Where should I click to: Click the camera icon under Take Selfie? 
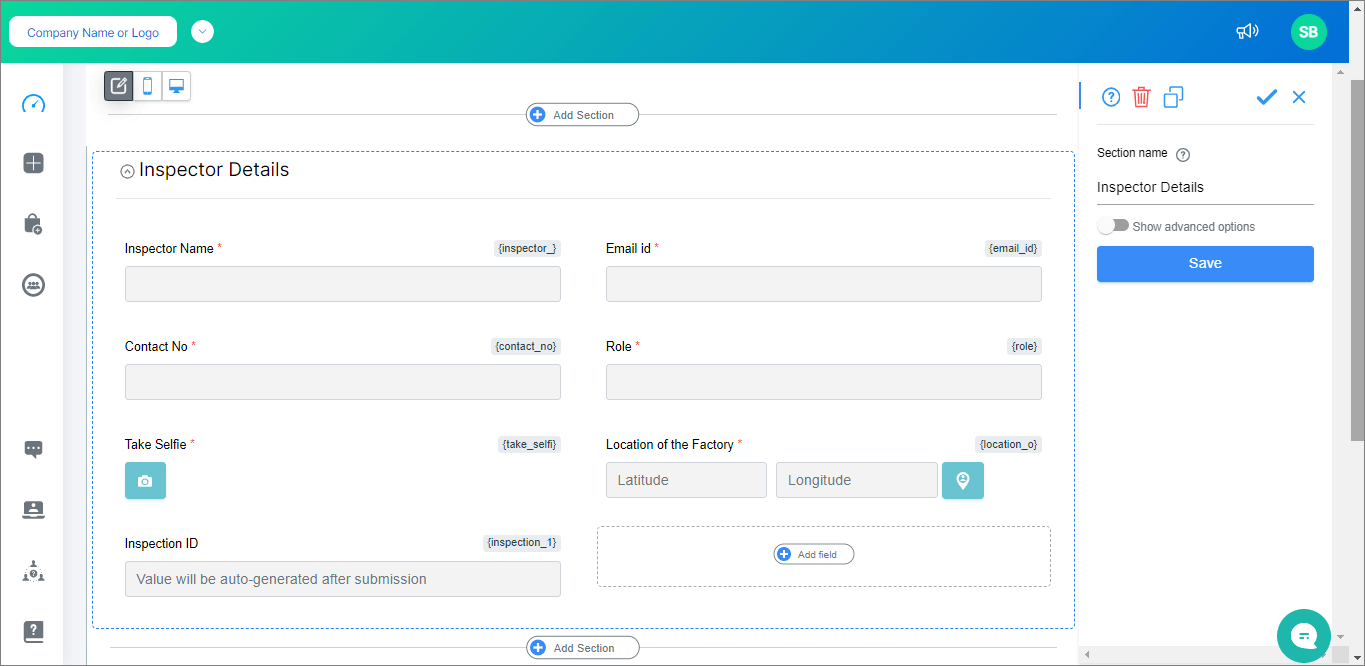click(145, 481)
